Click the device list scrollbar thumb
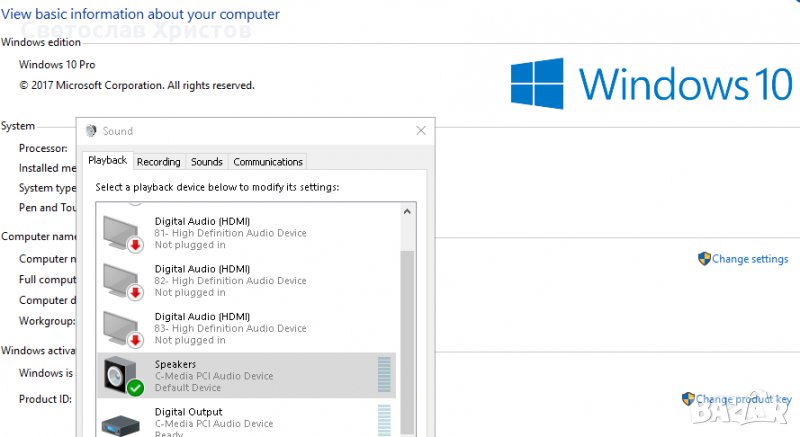 (x=407, y=340)
